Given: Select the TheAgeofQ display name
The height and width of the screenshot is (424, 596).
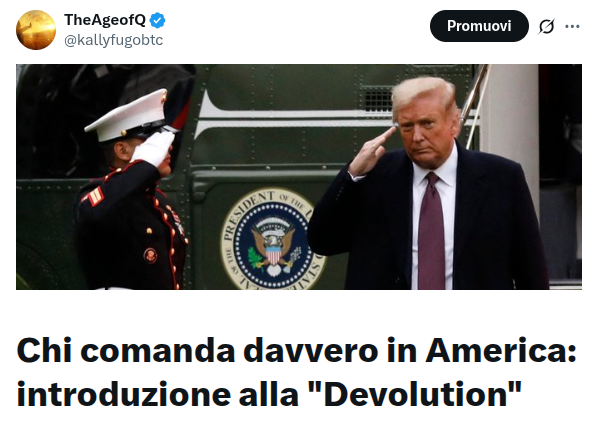Looking at the screenshot, I should (x=105, y=20).
